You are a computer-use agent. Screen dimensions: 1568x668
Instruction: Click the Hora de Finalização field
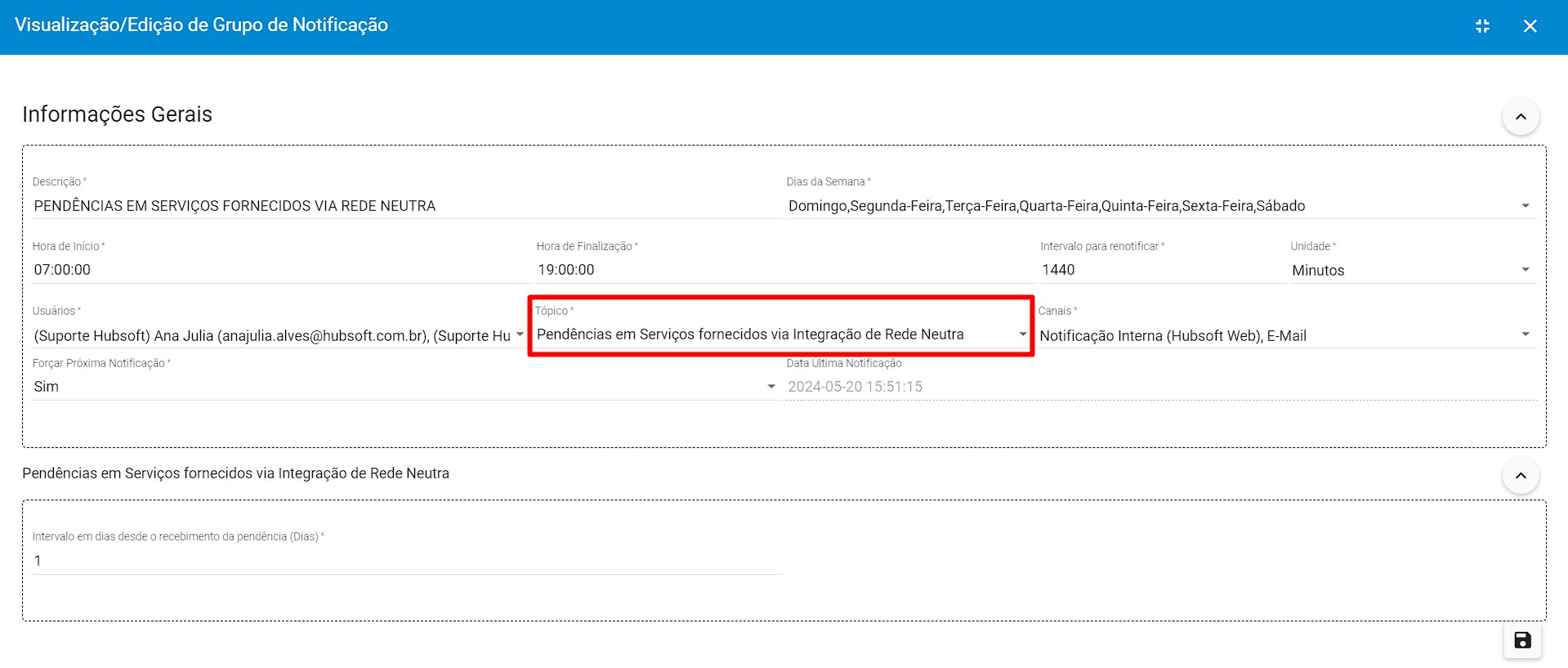click(x=785, y=270)
